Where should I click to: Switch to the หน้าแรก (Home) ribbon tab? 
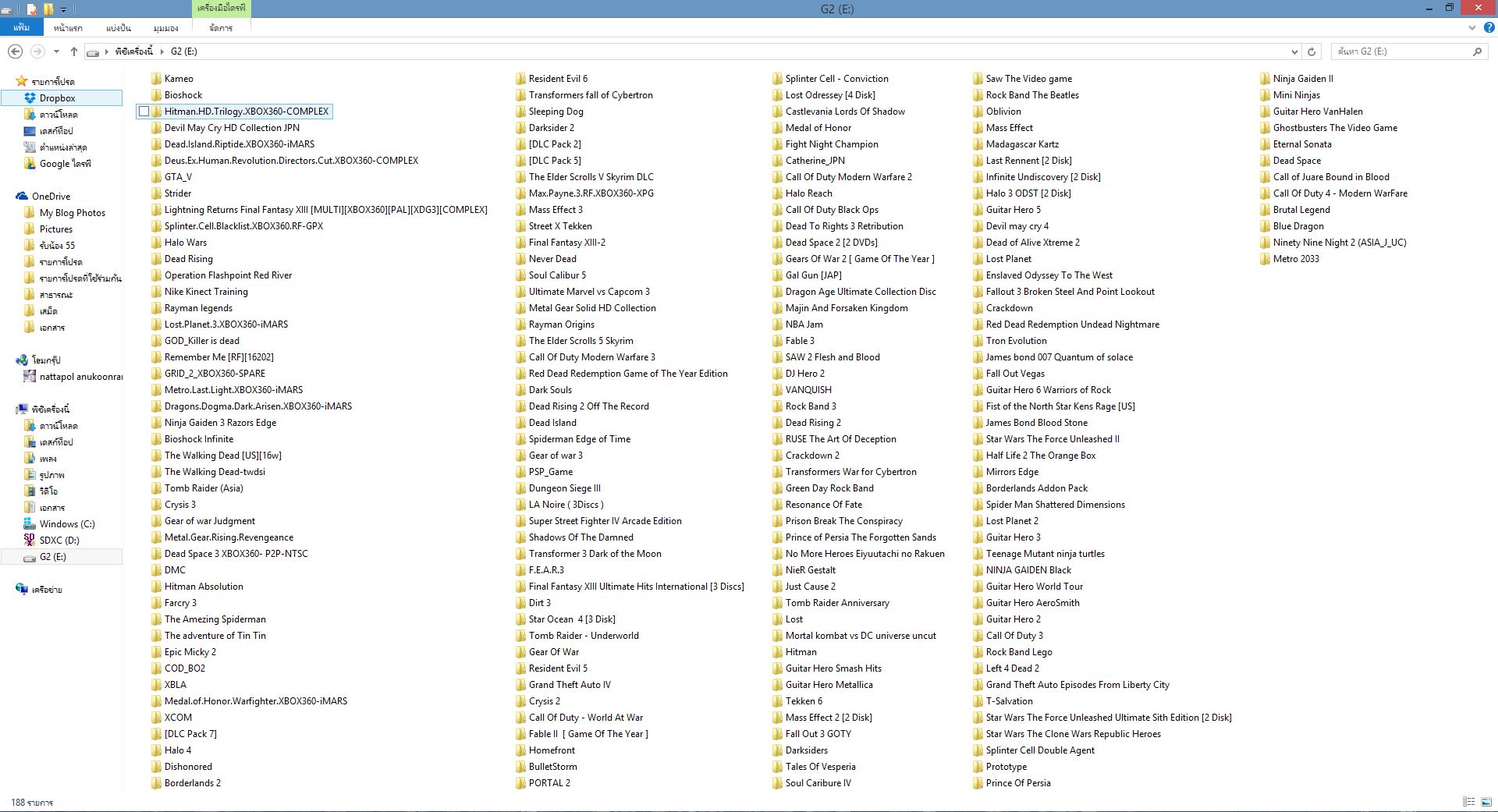(68, 27)
